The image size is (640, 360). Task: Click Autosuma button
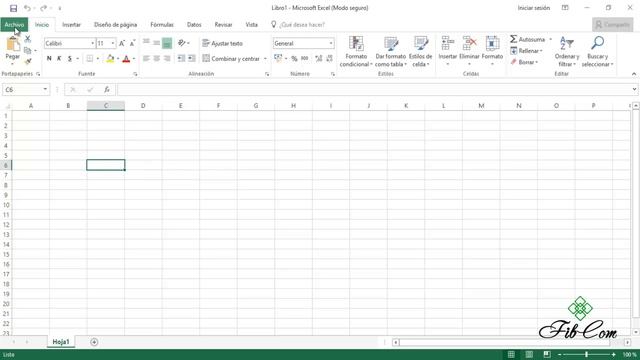pos(528,39)
